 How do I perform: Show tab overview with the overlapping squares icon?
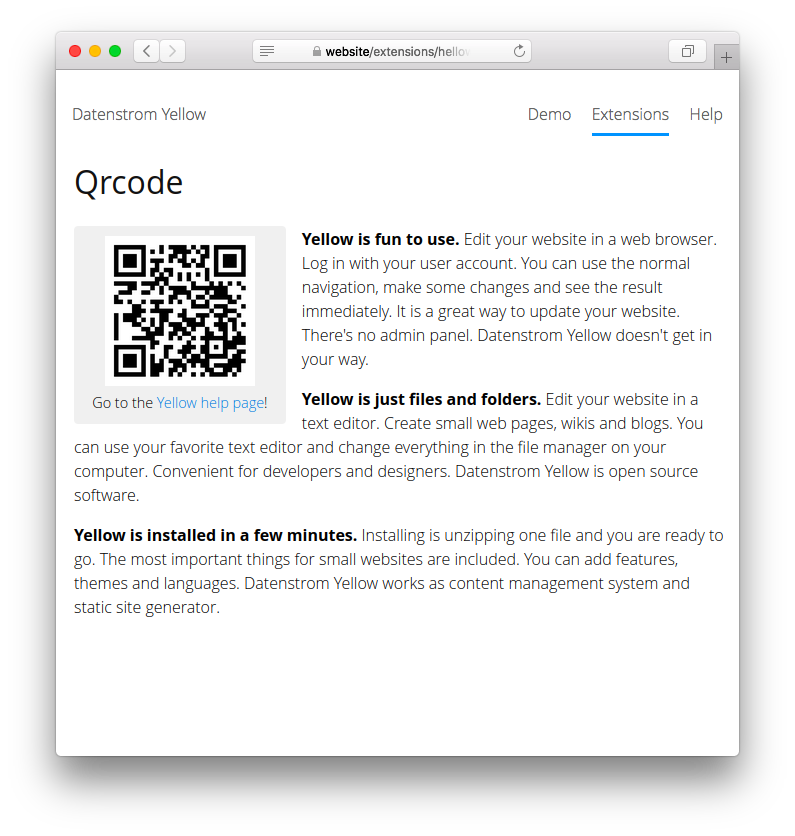tap(687, 51)
